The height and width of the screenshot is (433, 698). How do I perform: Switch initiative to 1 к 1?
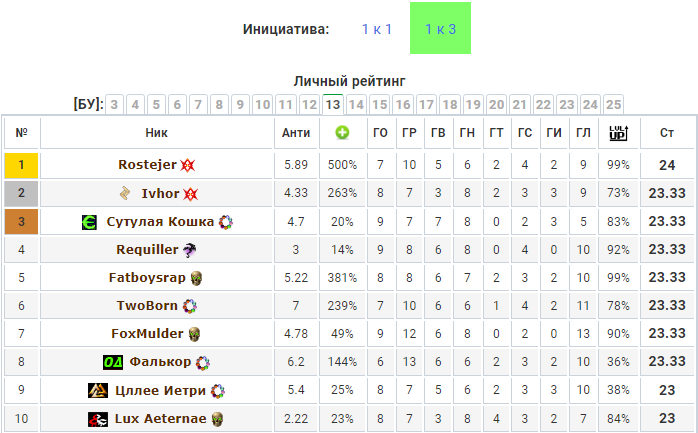coord(377,29)
